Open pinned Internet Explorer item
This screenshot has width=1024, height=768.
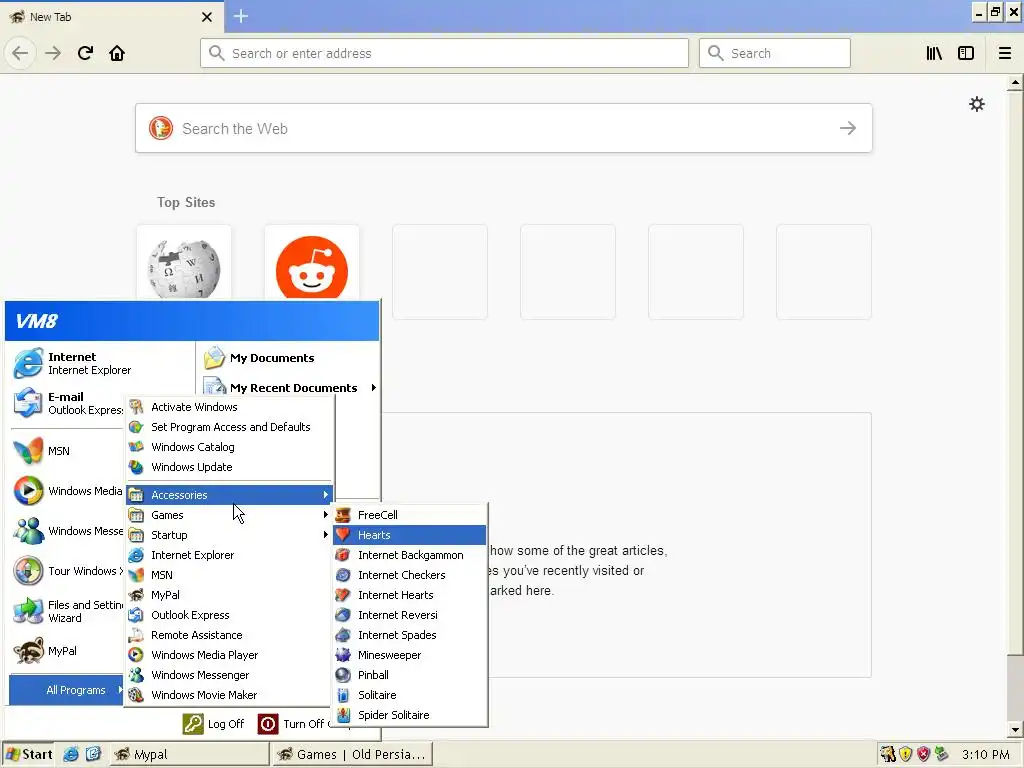pos(101,363)
